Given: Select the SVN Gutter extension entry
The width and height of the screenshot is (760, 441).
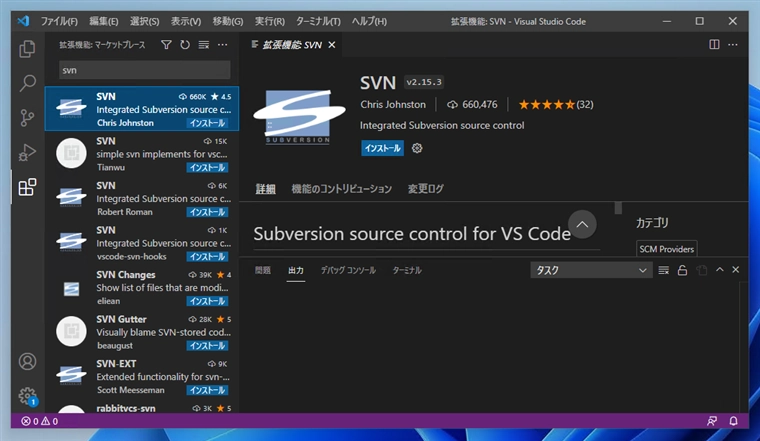Looking at the screenshot, I should [142, 332].
